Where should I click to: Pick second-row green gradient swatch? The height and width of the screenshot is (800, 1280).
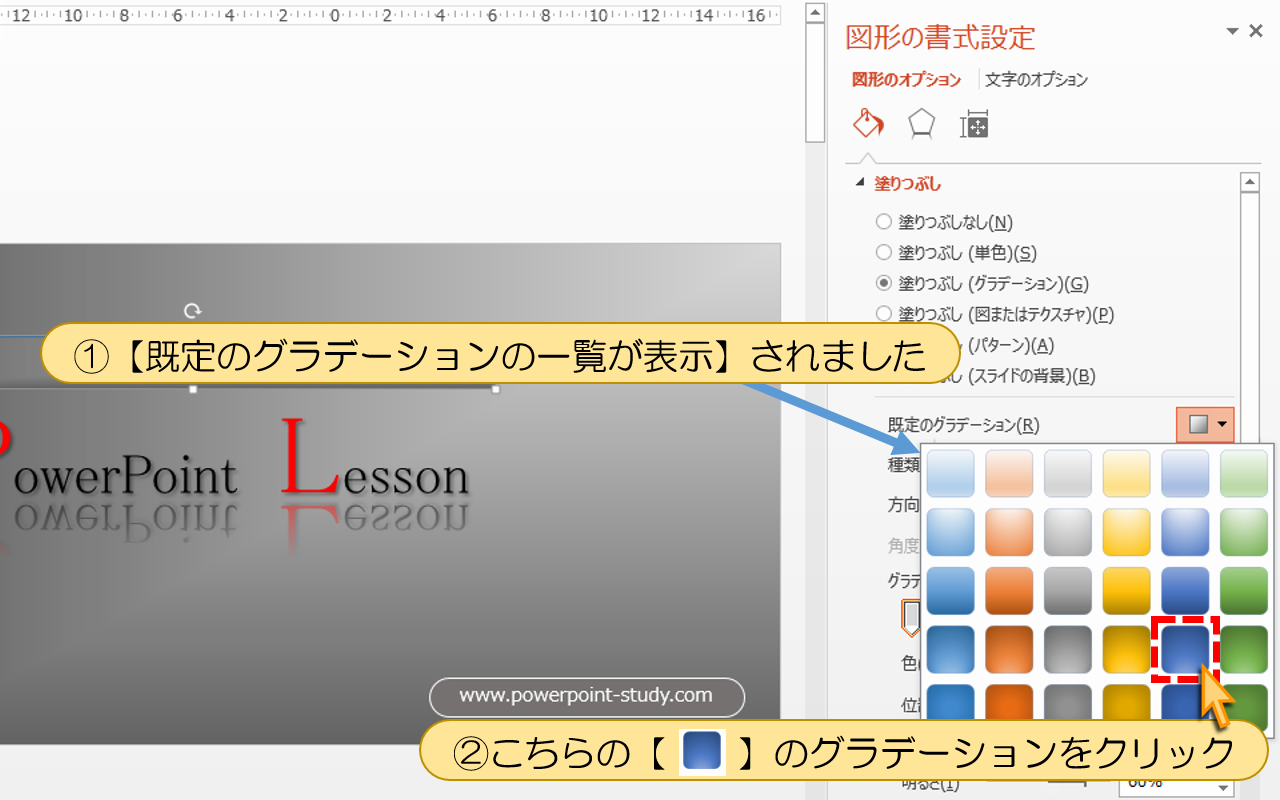pyautogui.click(x=1244, y=532)
